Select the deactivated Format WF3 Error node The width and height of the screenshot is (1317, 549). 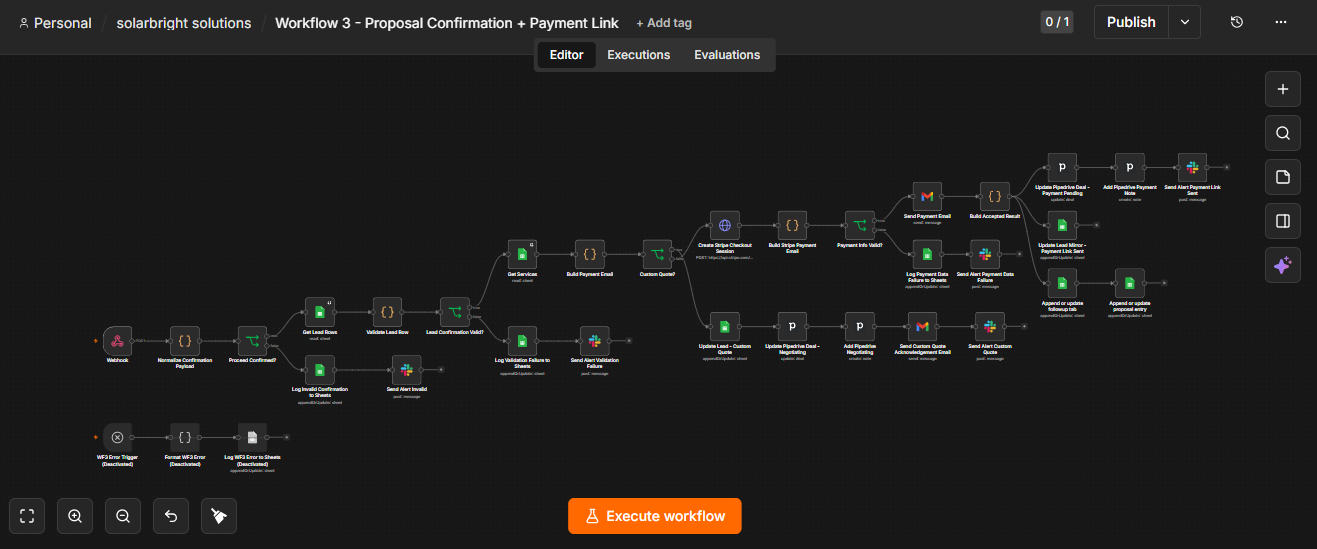coord(185,437)
